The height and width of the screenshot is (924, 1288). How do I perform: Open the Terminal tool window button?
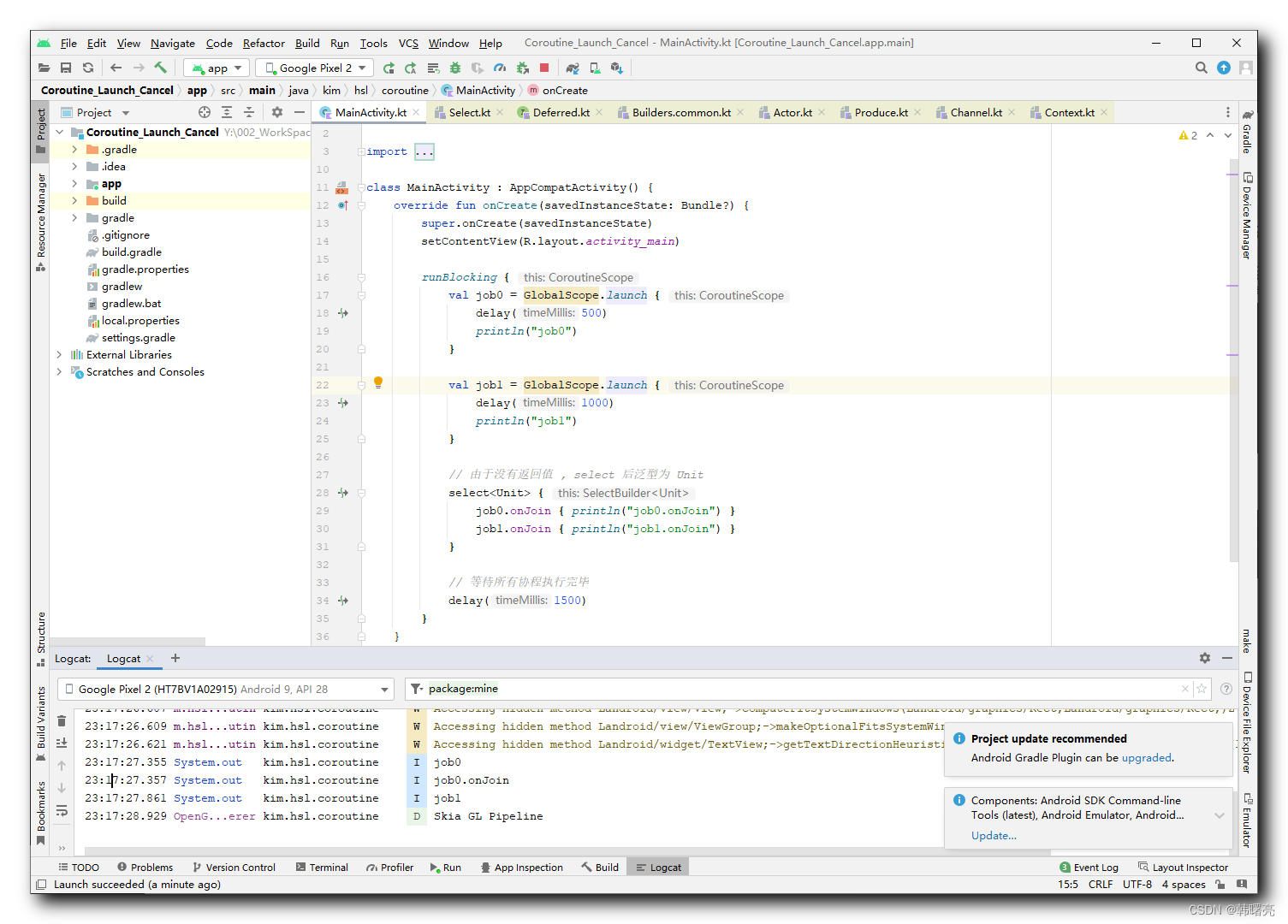click(322, 867)
